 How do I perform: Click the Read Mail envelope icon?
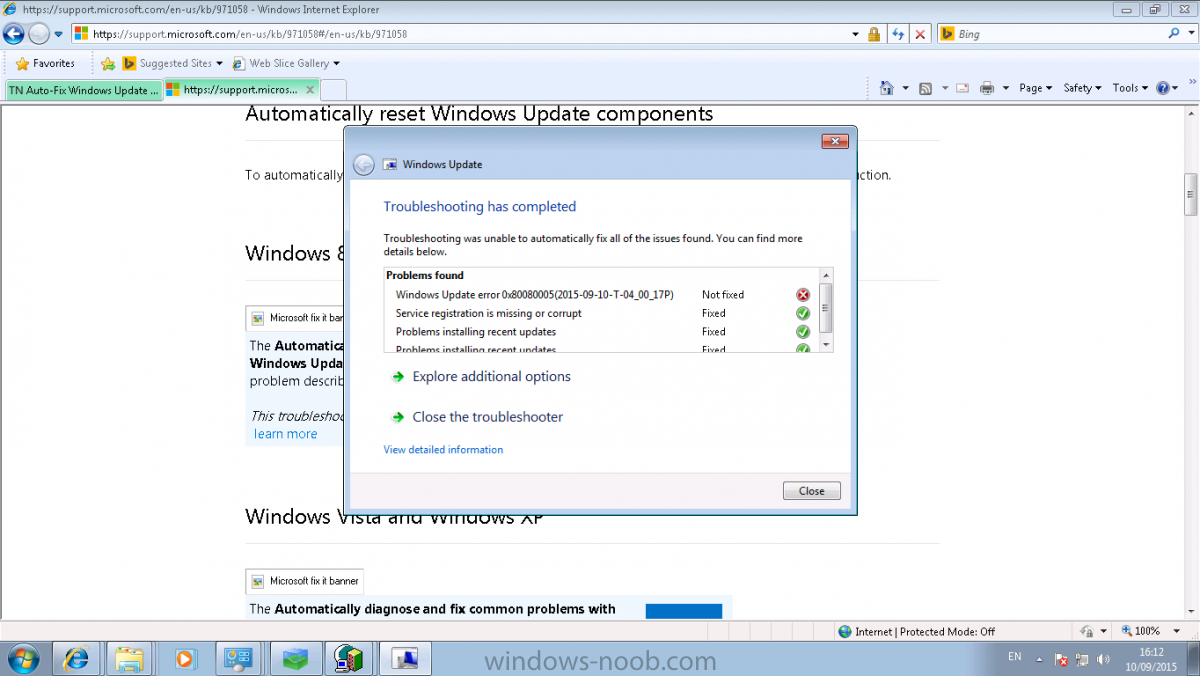[x=963, y=88]
